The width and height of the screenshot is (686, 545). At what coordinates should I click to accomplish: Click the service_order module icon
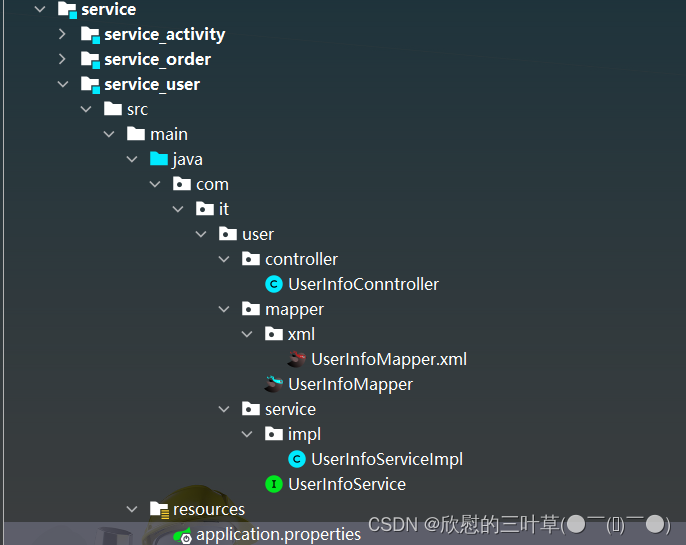click(x=91, y=59)
